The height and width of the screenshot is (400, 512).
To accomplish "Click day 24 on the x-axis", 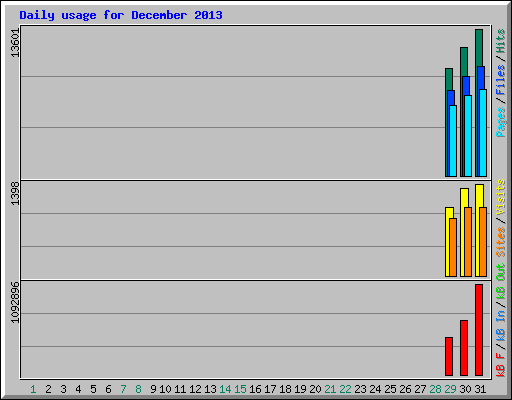I will click(x=375, y=389).
